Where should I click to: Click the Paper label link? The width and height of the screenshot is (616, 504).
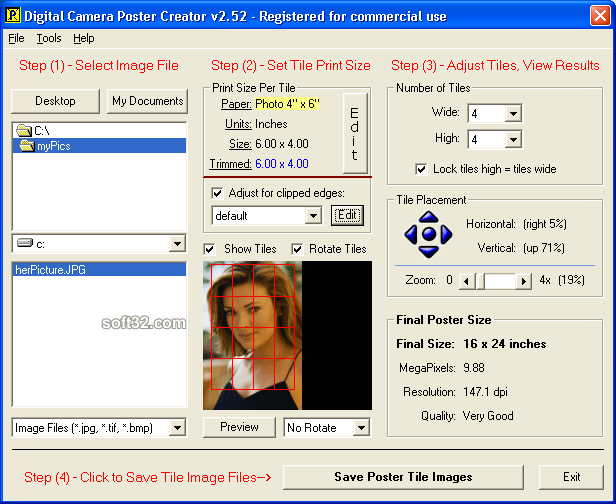(236, 104)
